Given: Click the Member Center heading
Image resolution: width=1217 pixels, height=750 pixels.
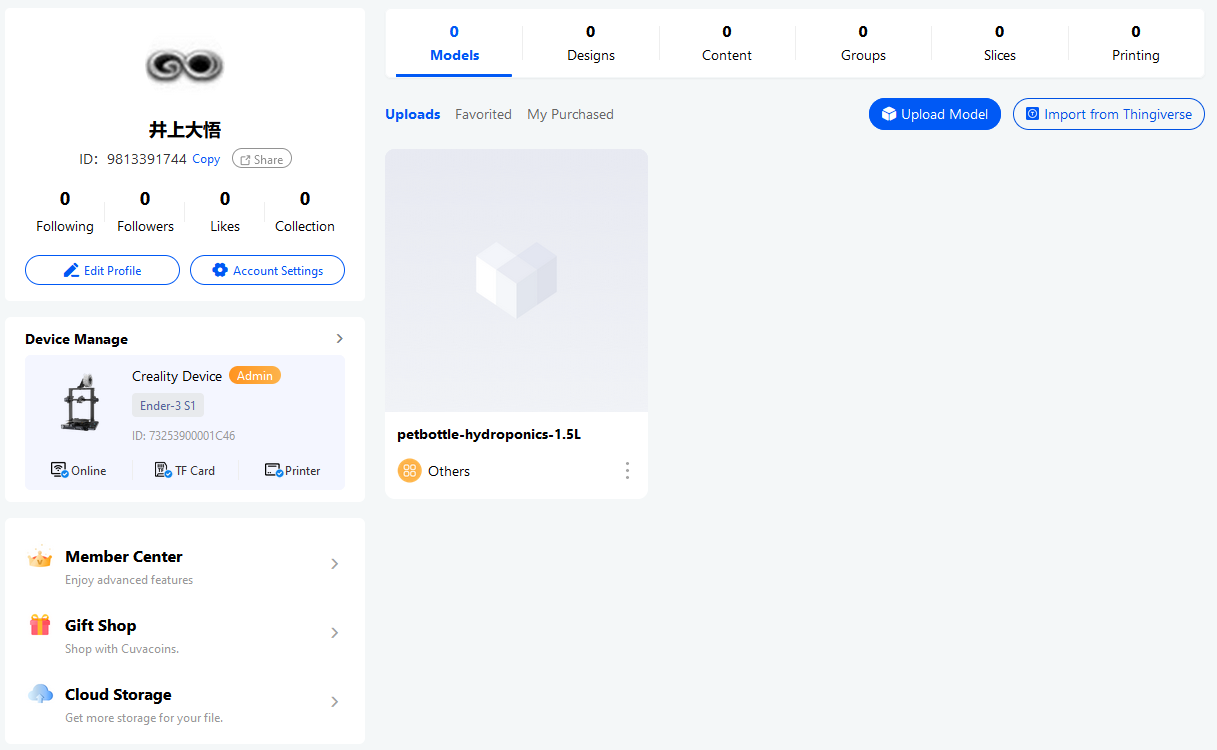Looking at the screenshot, I should (x=124, y=556).
